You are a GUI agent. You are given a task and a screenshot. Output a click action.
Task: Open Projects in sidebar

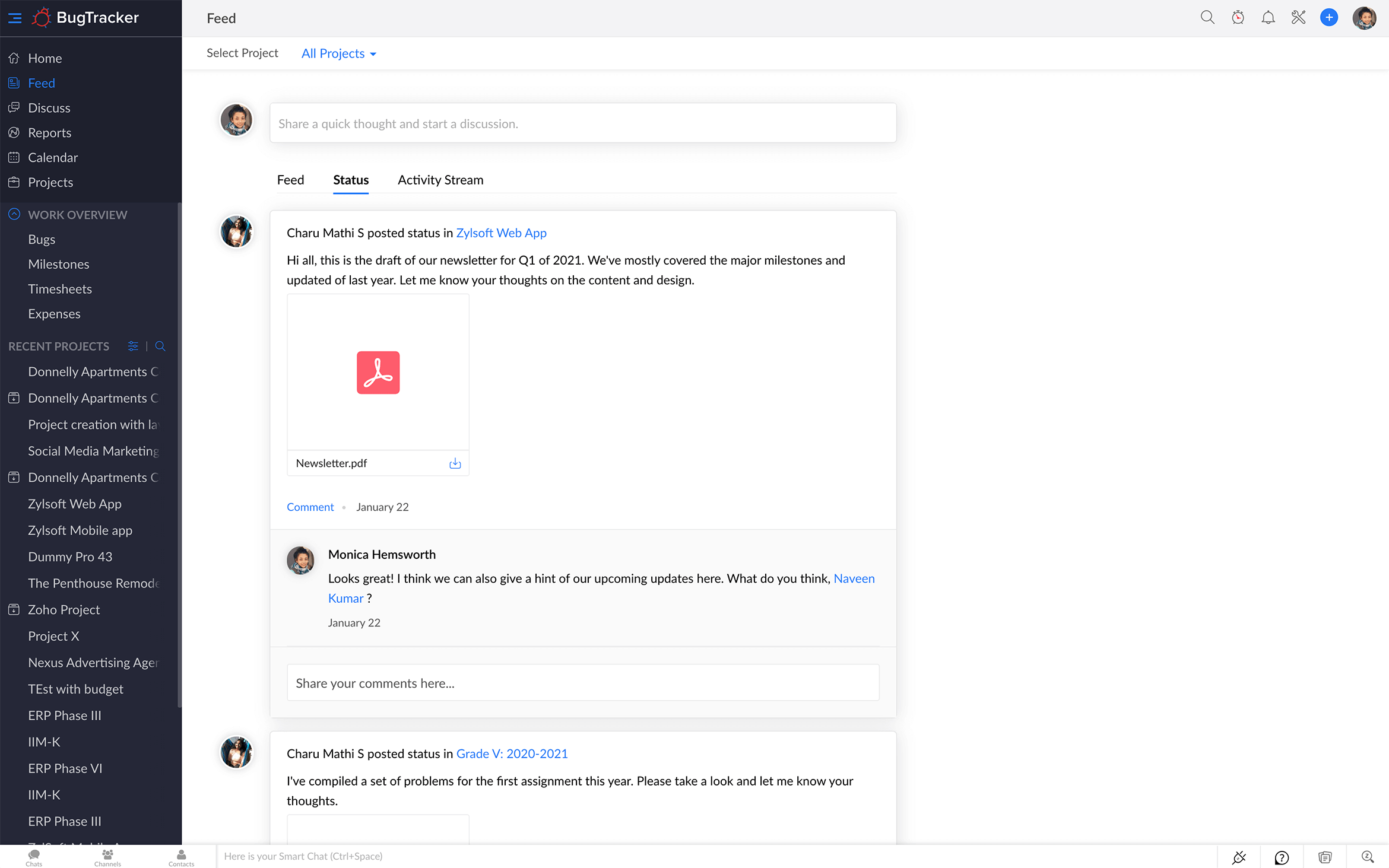[x=50, y=183]
